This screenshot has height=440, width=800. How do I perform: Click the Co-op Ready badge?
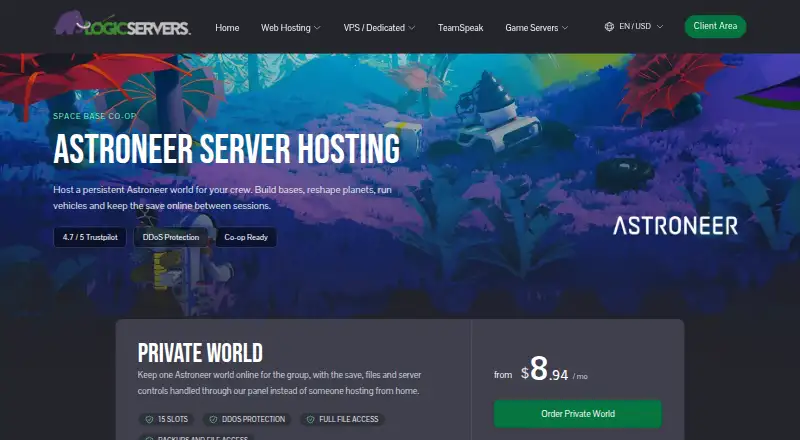tap(246, 237)
